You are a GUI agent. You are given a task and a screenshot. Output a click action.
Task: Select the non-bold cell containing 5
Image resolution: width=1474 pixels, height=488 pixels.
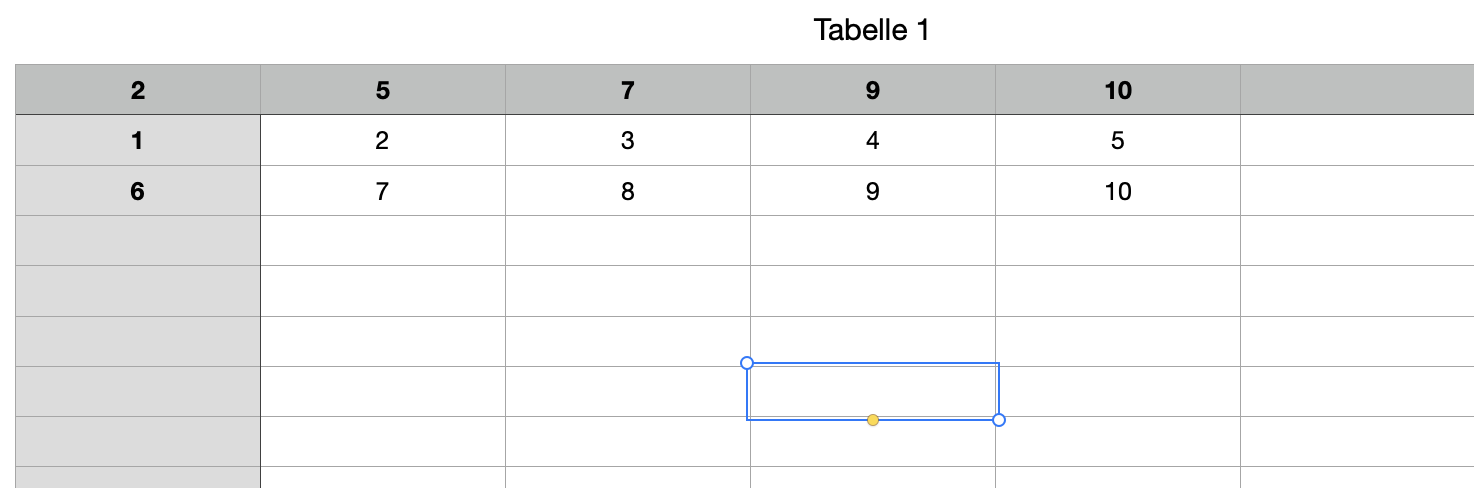(x=1118, y=141)
